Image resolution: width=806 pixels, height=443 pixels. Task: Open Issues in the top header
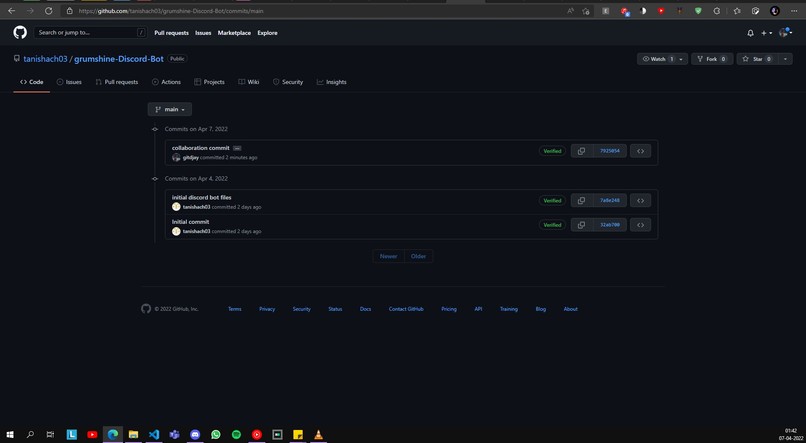pyautogui.click(x=203, y=33)
